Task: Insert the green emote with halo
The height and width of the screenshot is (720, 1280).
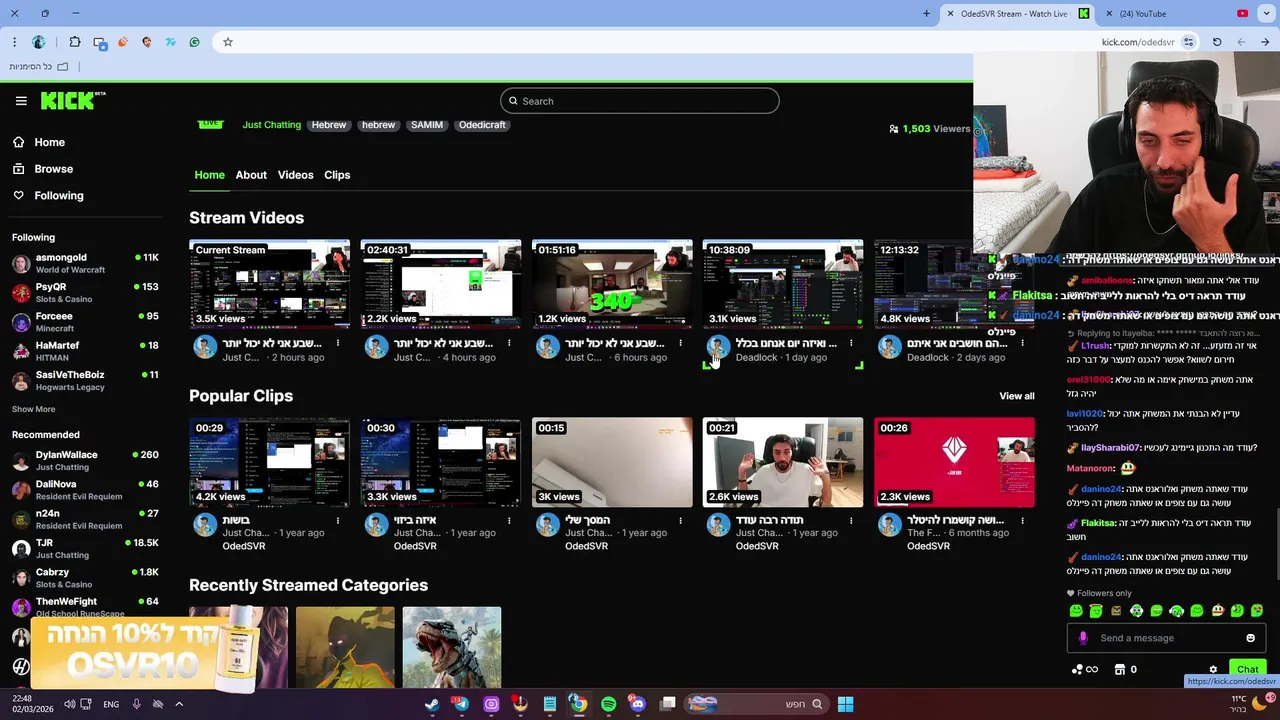Action: click(1096, 611)
